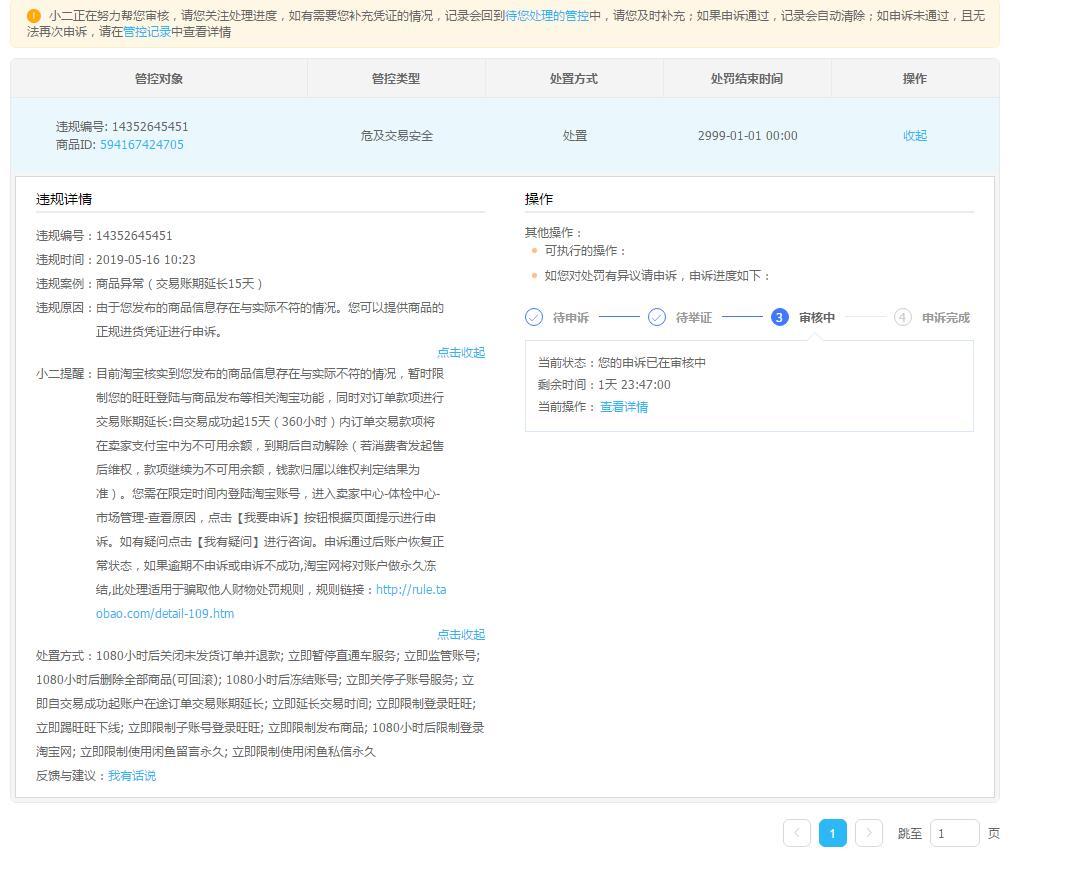The height and width of the screenshot is (874, 1069).
Task: Click step 4 申诉完成 circle icon
Action: coord(902,317)
